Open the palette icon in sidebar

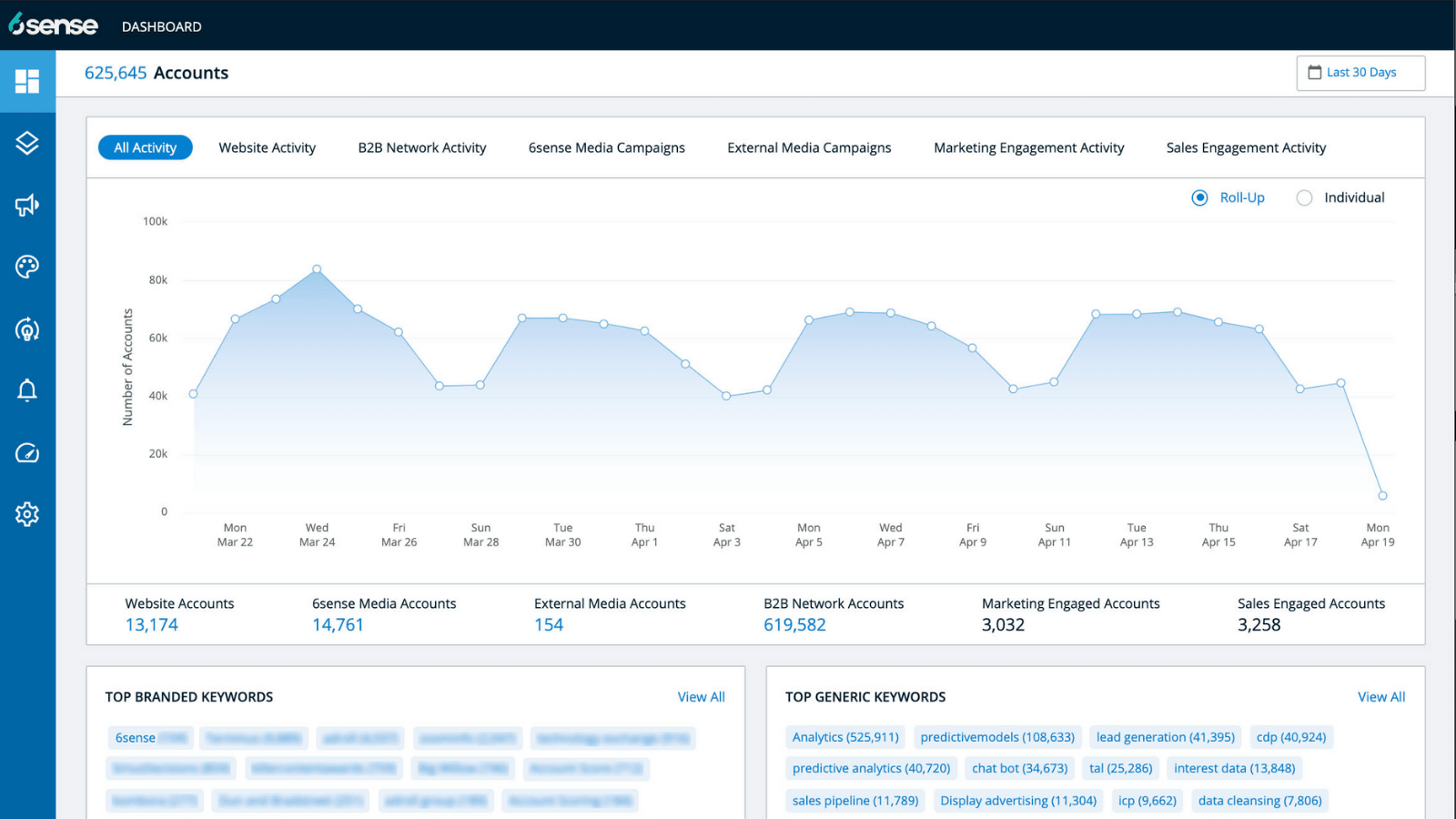coord(27,267)
